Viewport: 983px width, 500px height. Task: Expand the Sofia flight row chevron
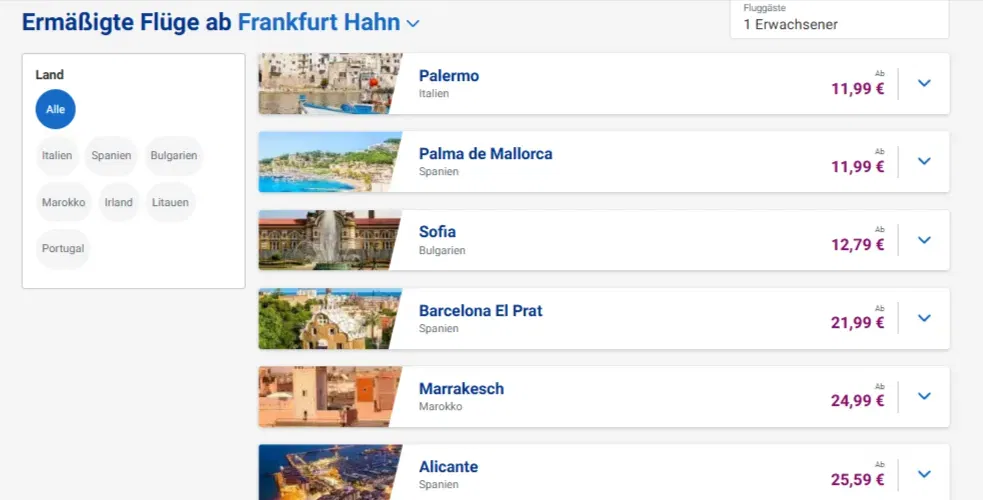pyautogui.click(x=924, y=240)
